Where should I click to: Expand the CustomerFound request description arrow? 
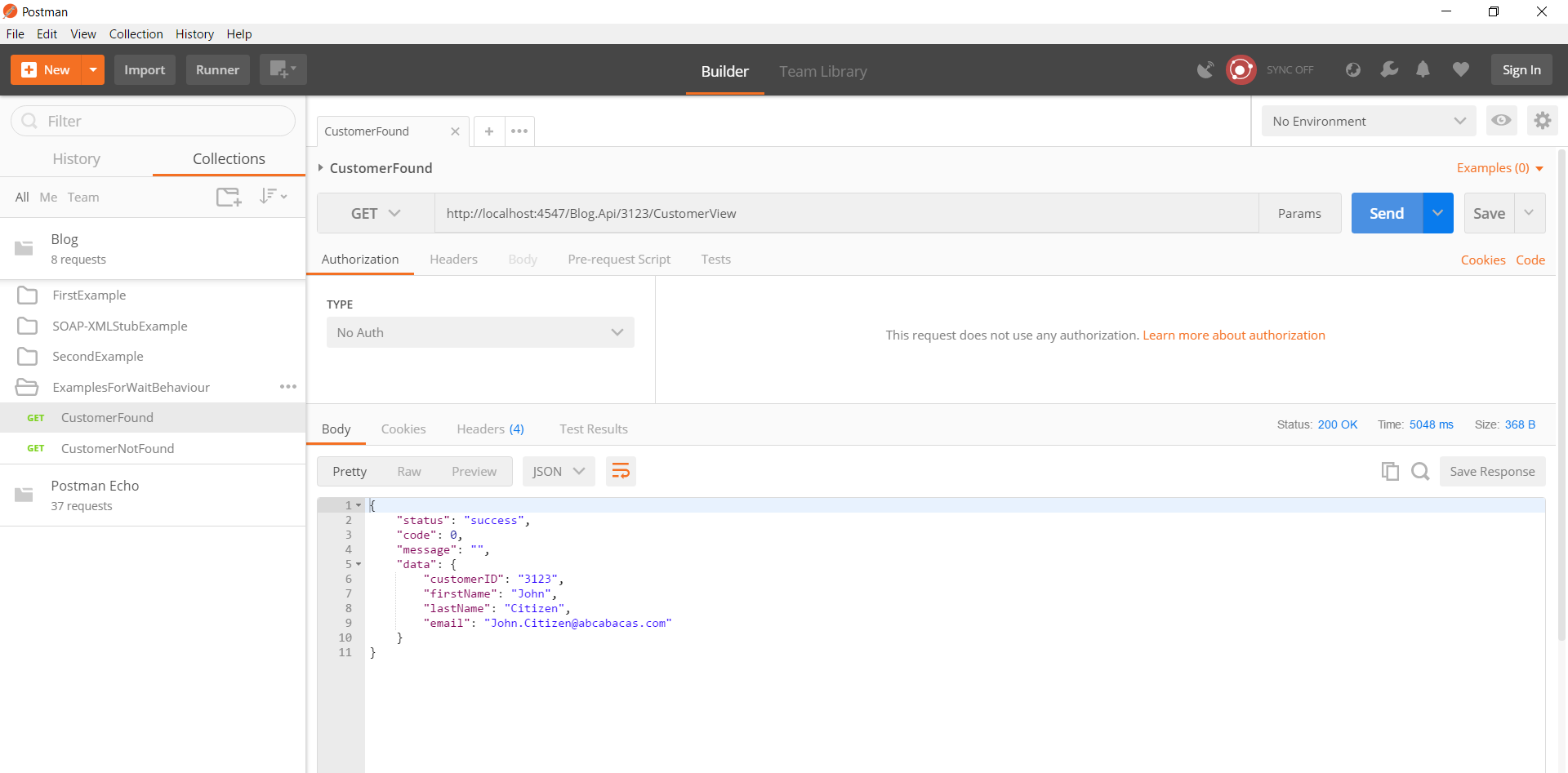(321, 168)
